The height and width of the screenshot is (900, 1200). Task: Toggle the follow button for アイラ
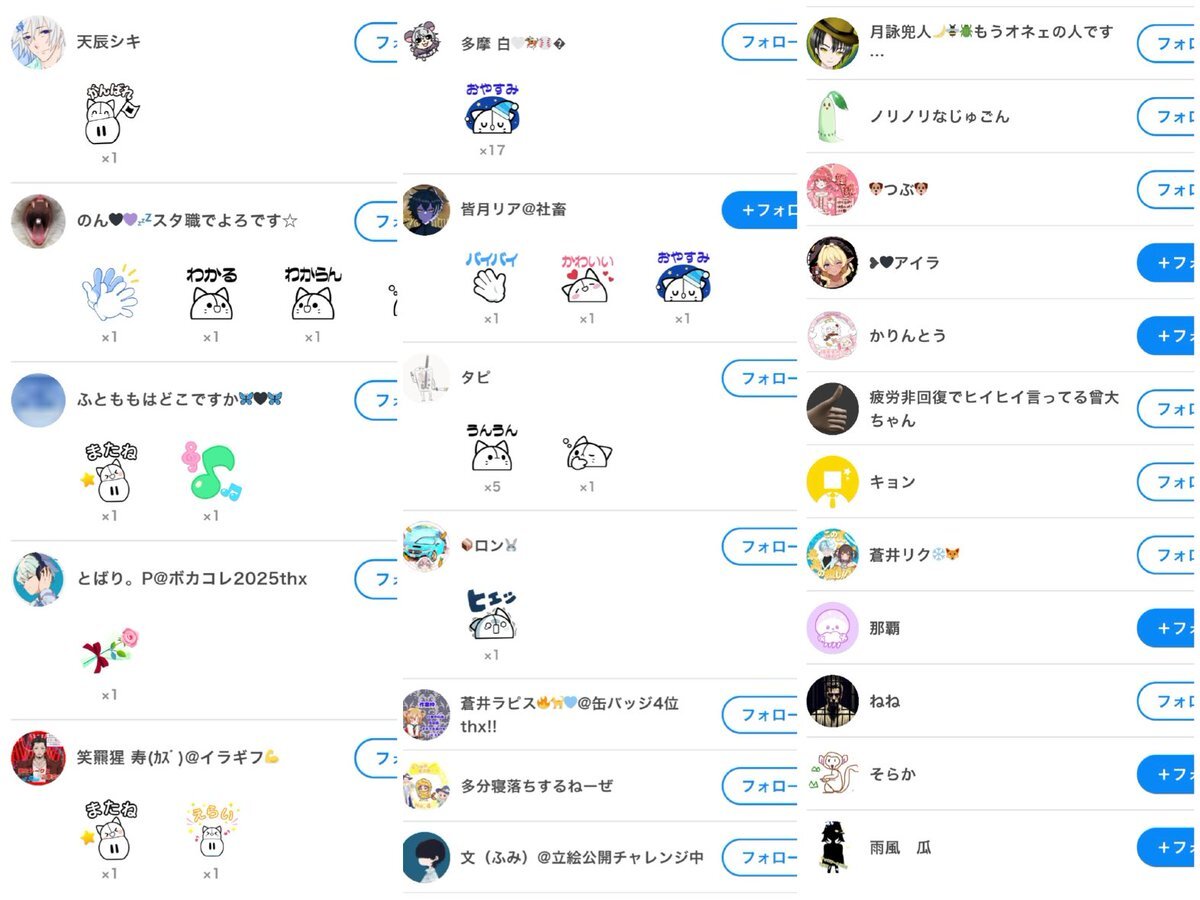pos(1167,262)
